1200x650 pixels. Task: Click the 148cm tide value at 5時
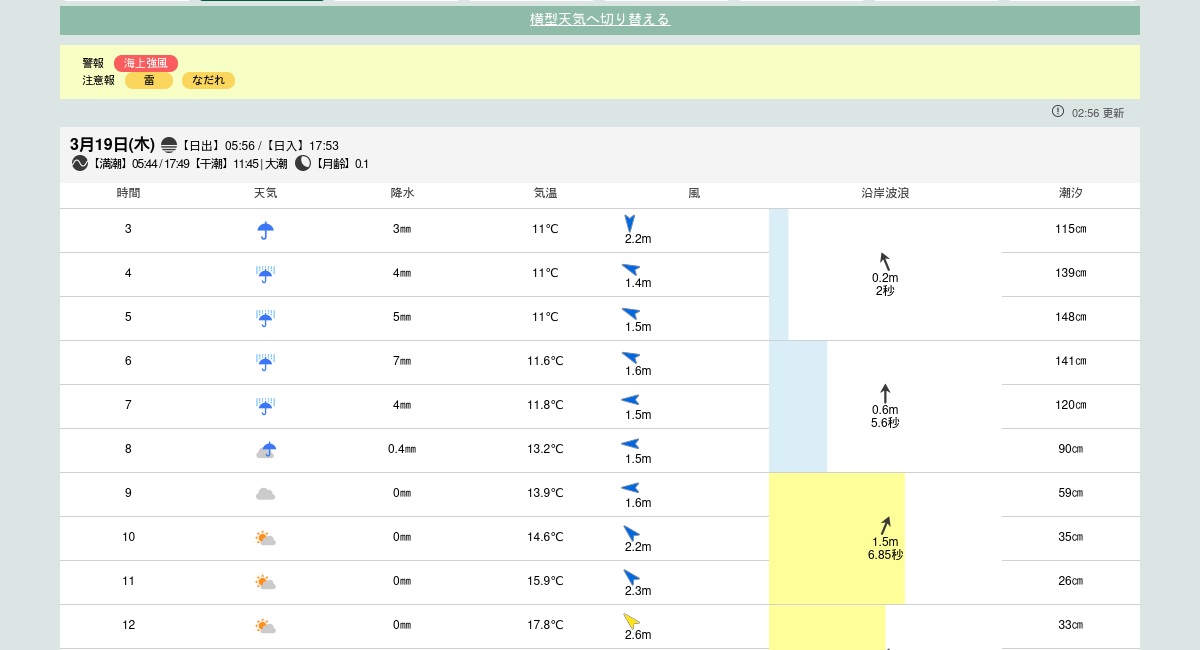click(x=1071, y=317)
